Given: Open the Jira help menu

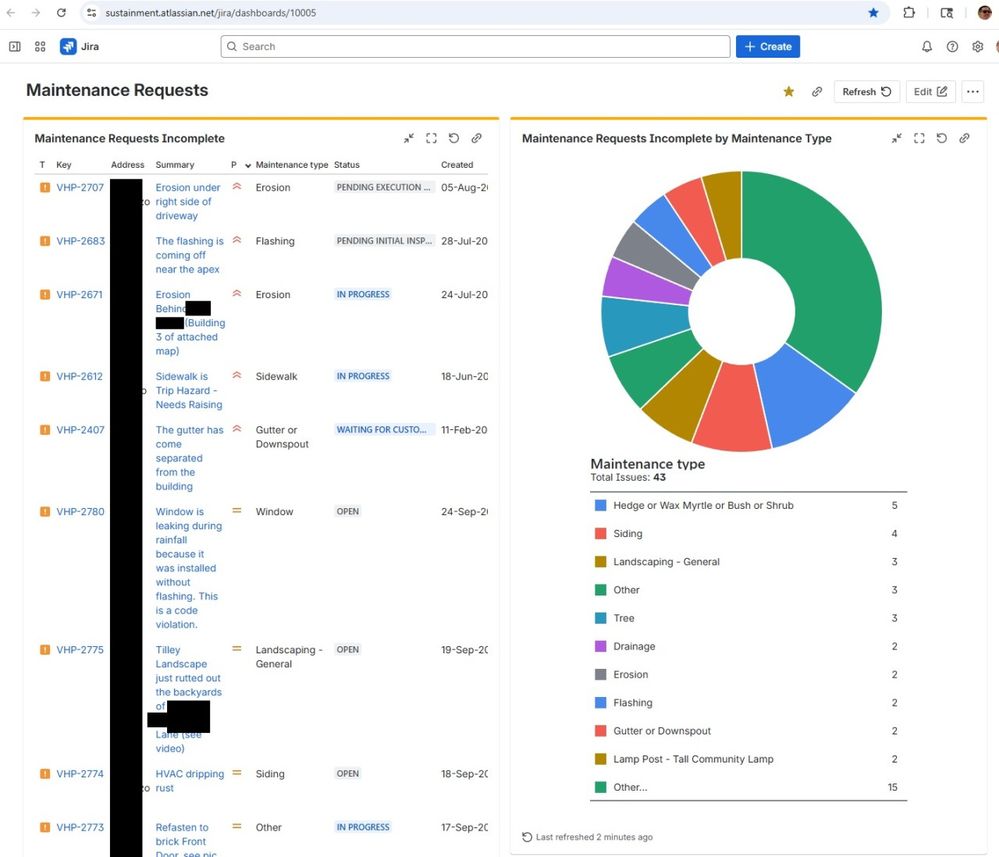Looking at the screenshot, I should tap(952, 46).
